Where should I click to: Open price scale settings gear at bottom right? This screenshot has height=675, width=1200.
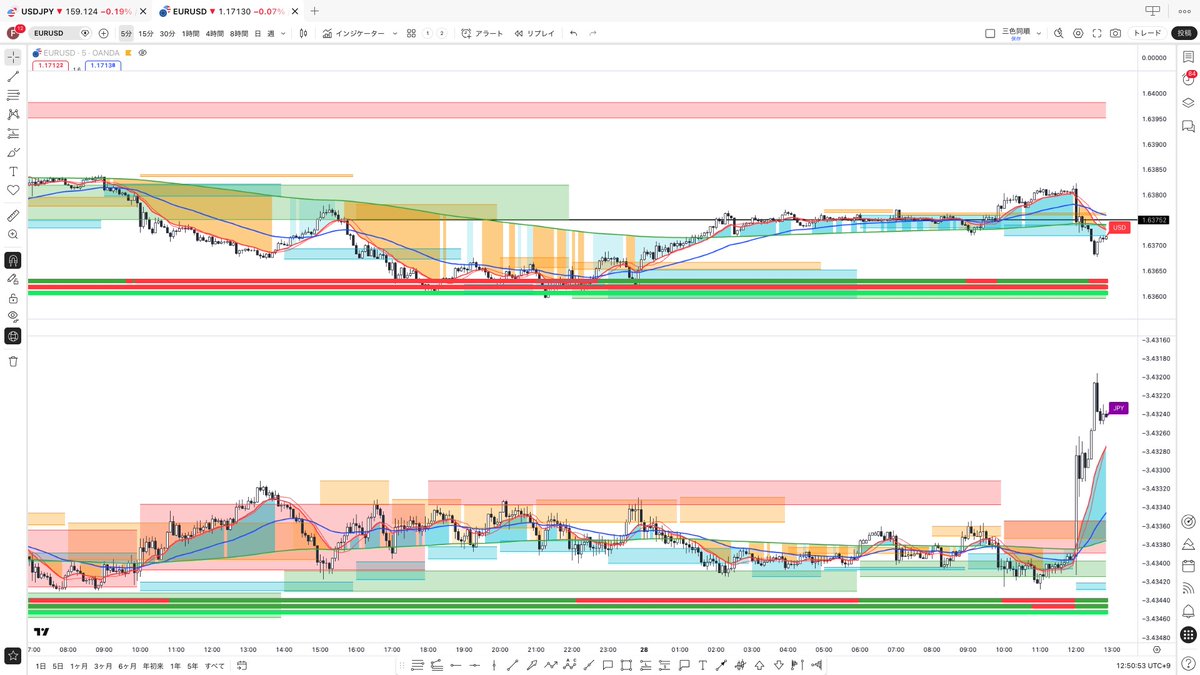[x=1157, y=648]
